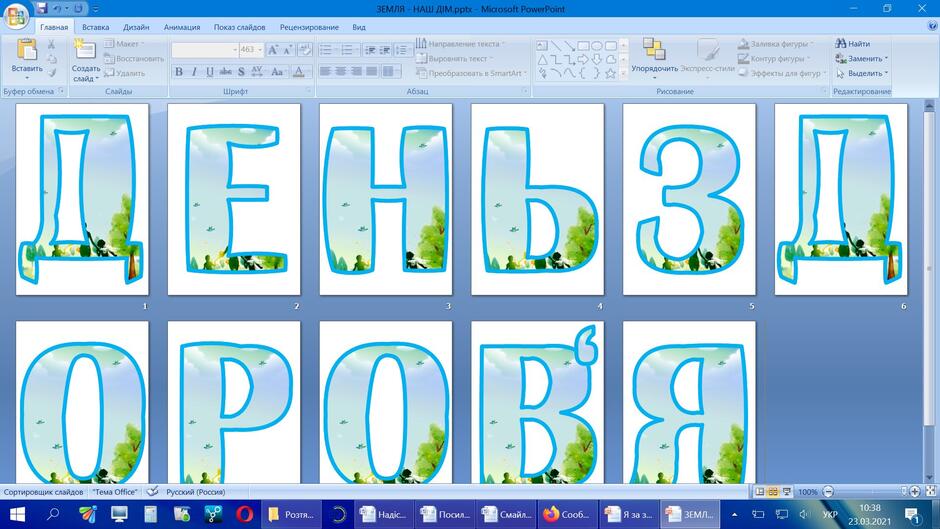Open the Рецензирование tab
The width and height of the screenshot is (940, 529).
pyautogui.click(x=309, y=27)
